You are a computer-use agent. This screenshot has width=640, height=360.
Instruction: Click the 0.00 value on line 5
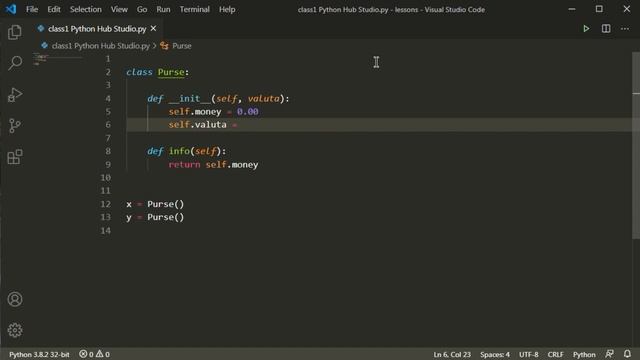pyautogui.click(x=247, y=111)
